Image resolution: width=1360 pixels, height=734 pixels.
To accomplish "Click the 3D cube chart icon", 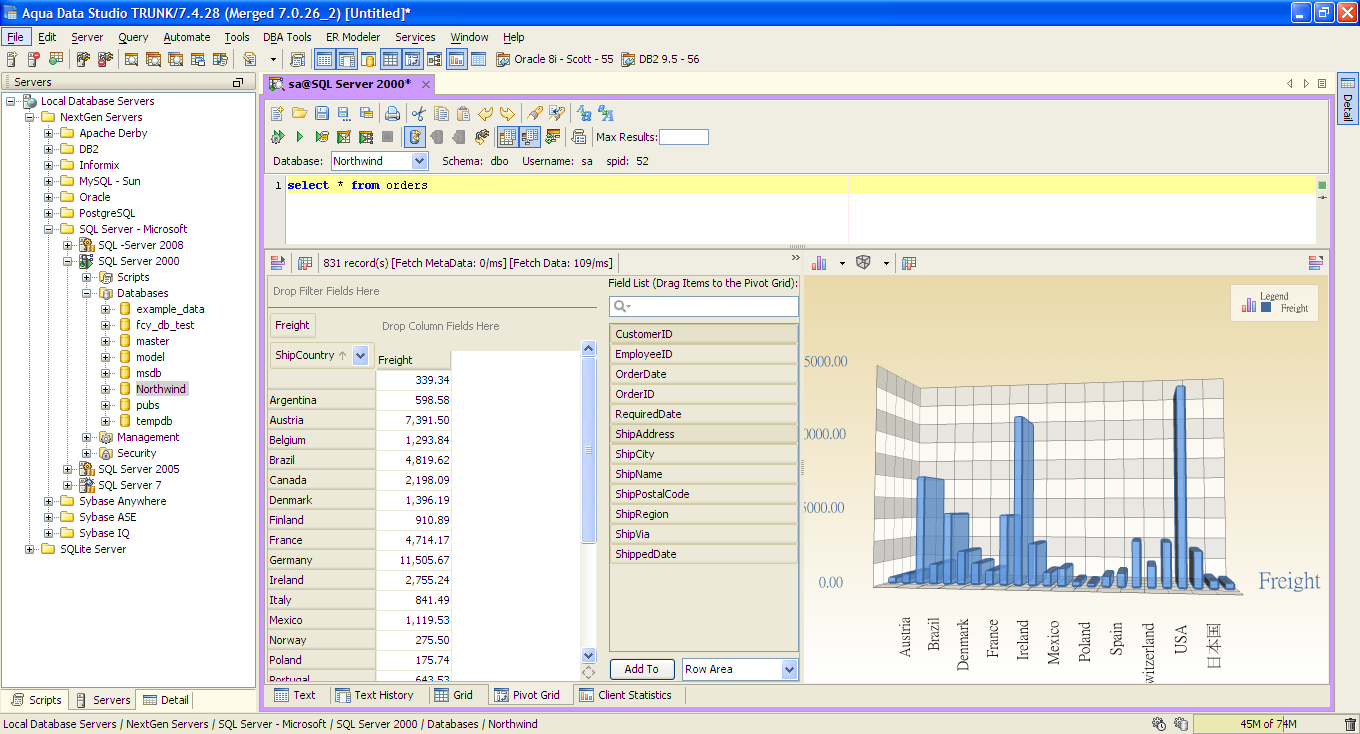I will (863, 263).
